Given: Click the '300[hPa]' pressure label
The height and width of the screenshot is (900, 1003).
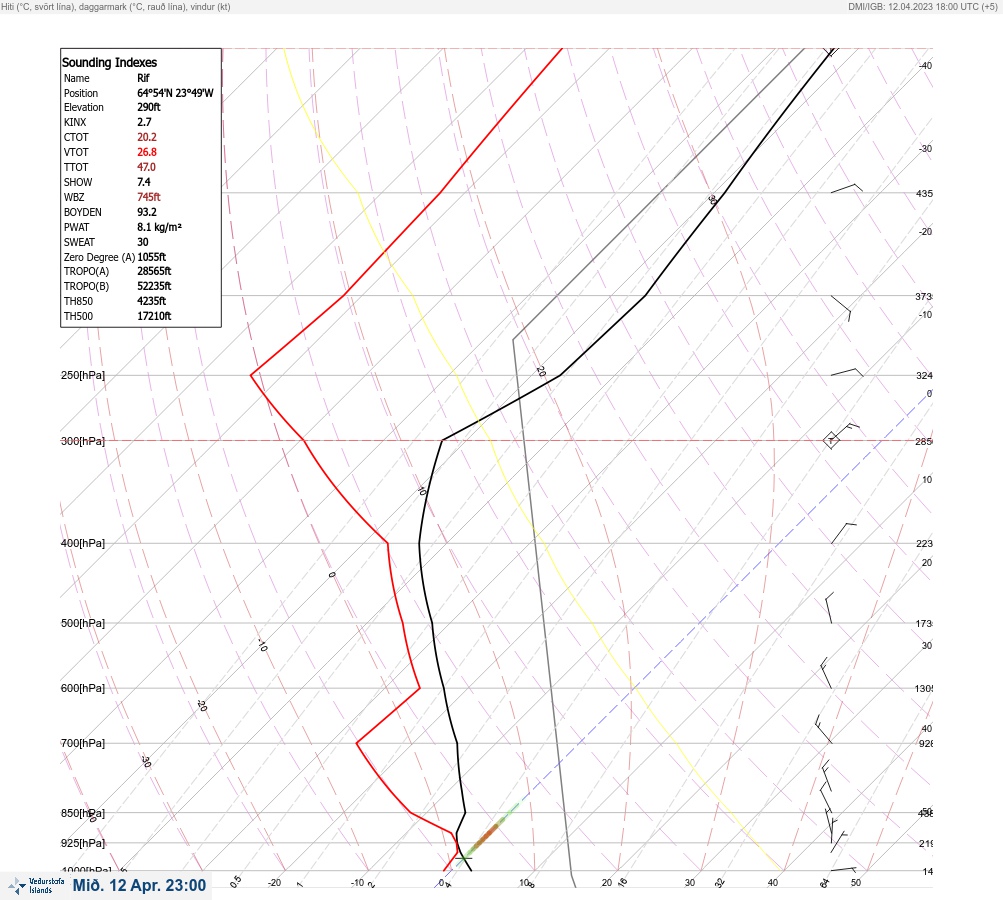Looking at the screenshot, I should tap(83, 441).
